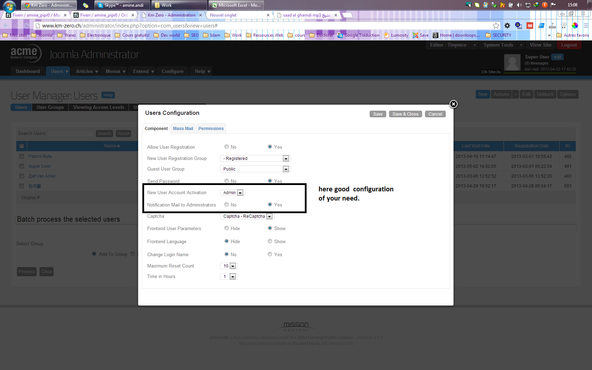This screenshot has height=370, width=592.
Task: Open the Captcha dropdown
Action: point(246,216)
